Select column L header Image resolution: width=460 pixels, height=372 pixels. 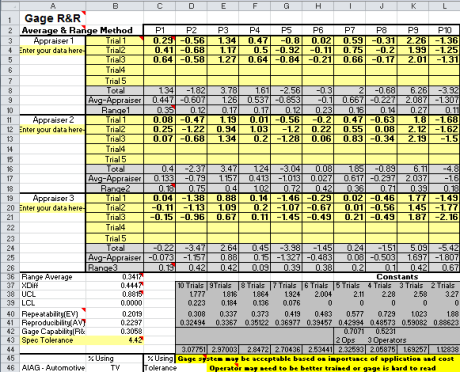point(444,6)
